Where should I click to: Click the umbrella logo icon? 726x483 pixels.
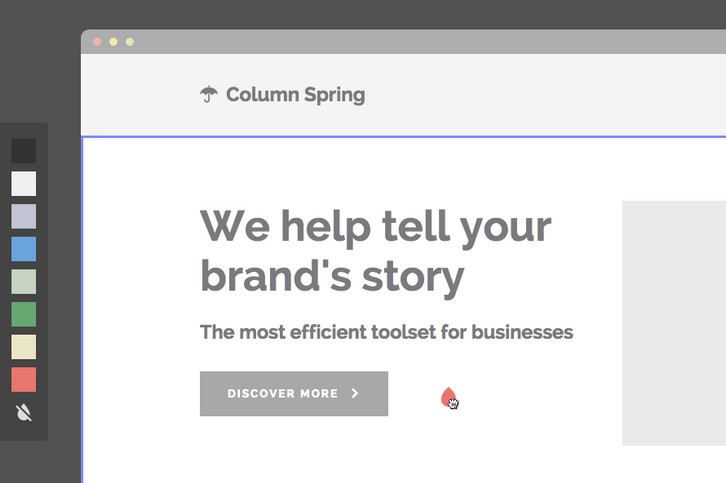208,95
